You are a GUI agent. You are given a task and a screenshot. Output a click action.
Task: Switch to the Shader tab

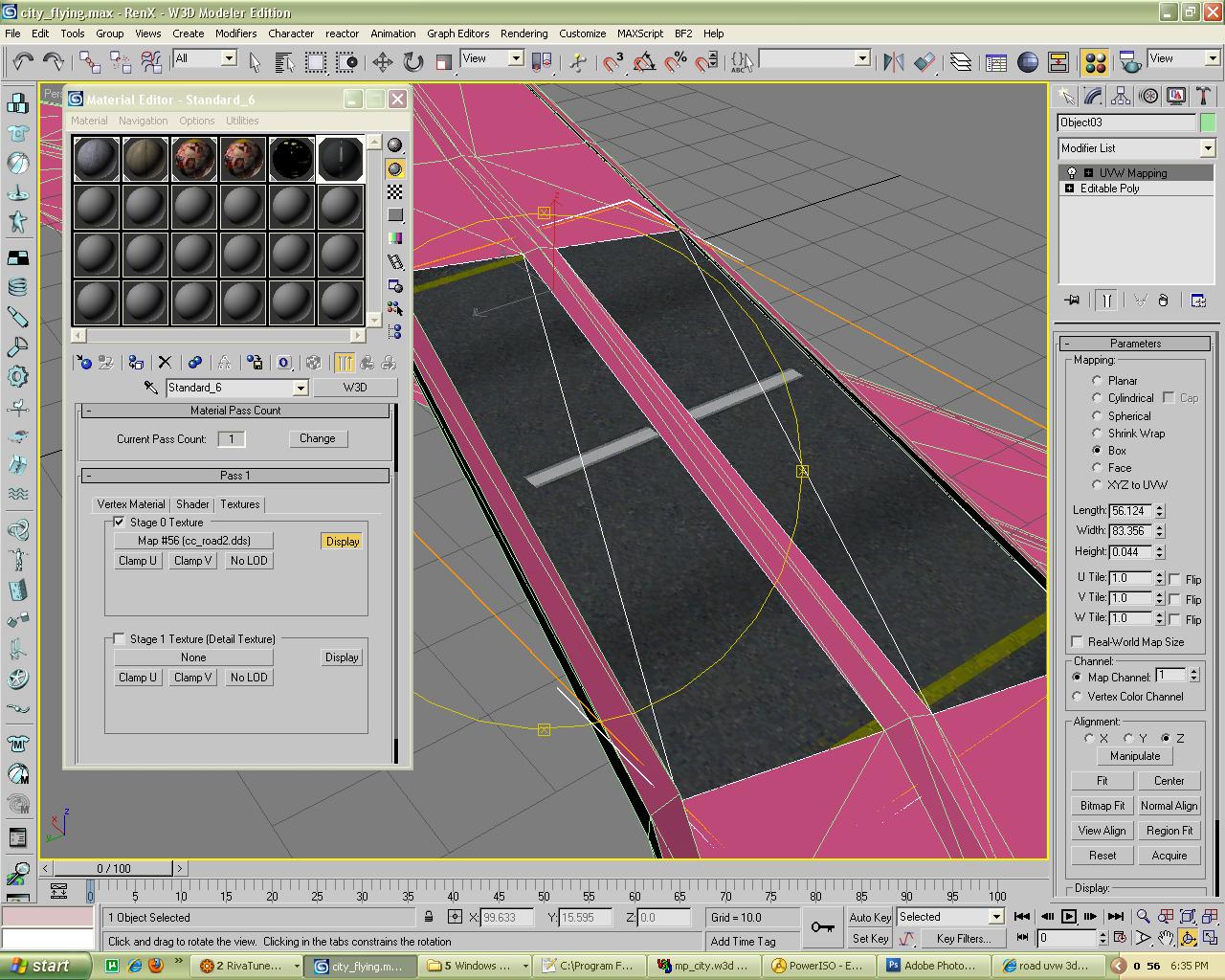click(x=192, y=504)
